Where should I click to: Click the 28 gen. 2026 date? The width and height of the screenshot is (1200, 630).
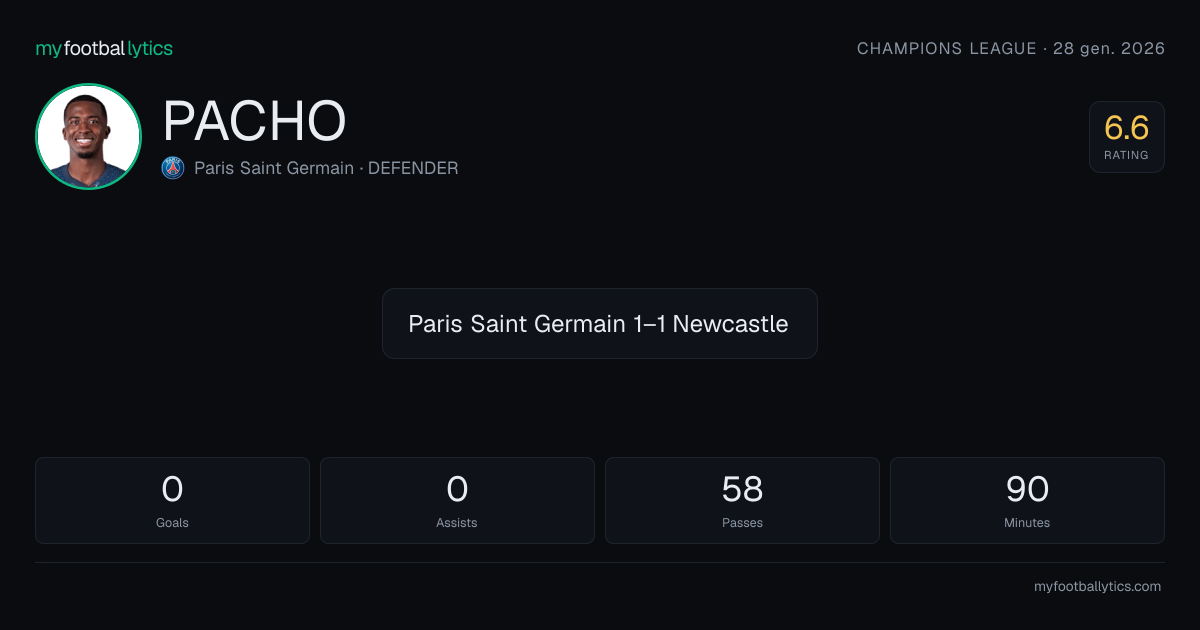pos(1109,48)
